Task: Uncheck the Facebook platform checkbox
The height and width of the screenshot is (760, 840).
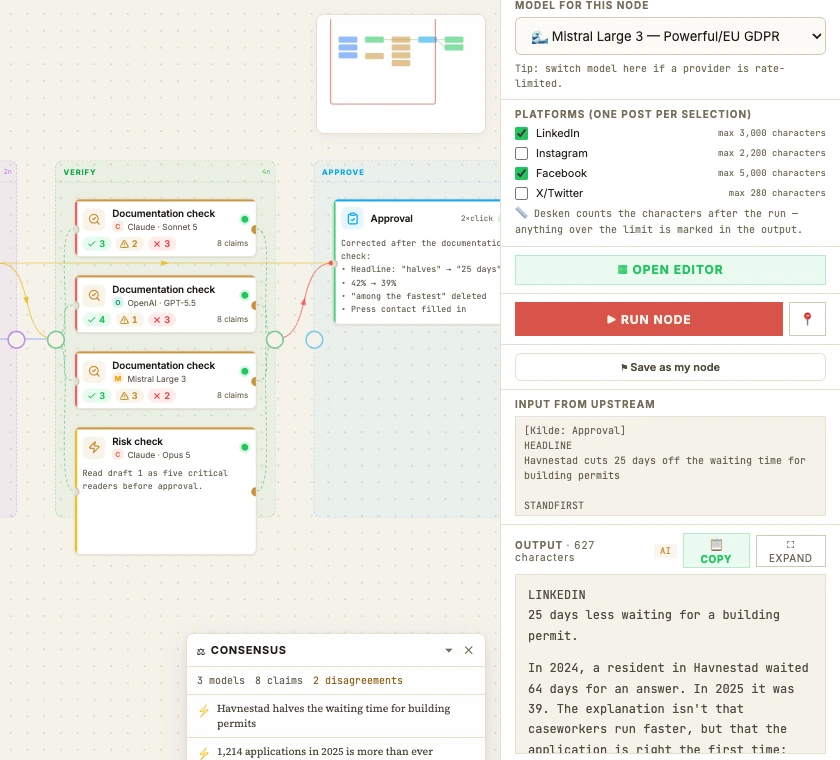Action: pos(521,174)
